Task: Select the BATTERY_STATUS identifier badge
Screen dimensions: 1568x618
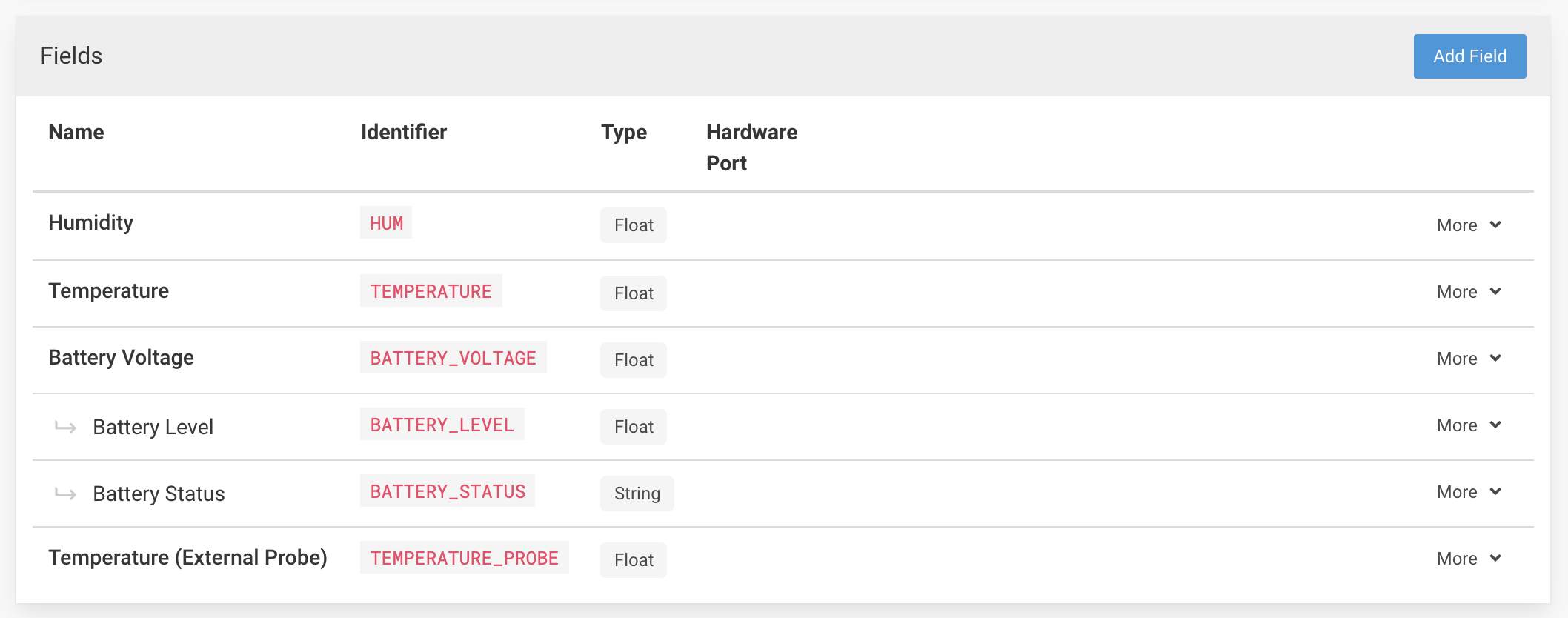Action: pos(448,491)
